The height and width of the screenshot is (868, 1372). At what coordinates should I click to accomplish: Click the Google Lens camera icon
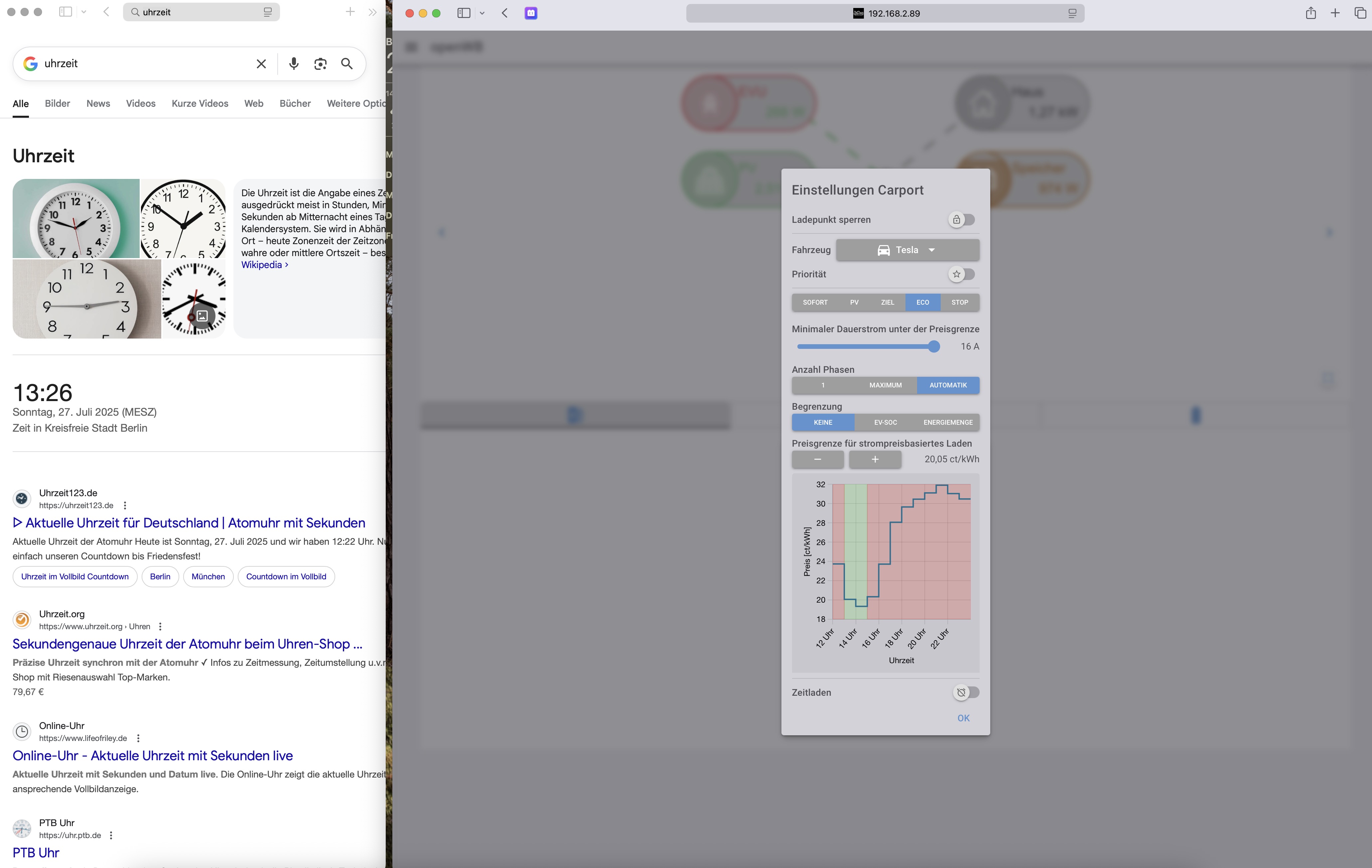(320, 63)
